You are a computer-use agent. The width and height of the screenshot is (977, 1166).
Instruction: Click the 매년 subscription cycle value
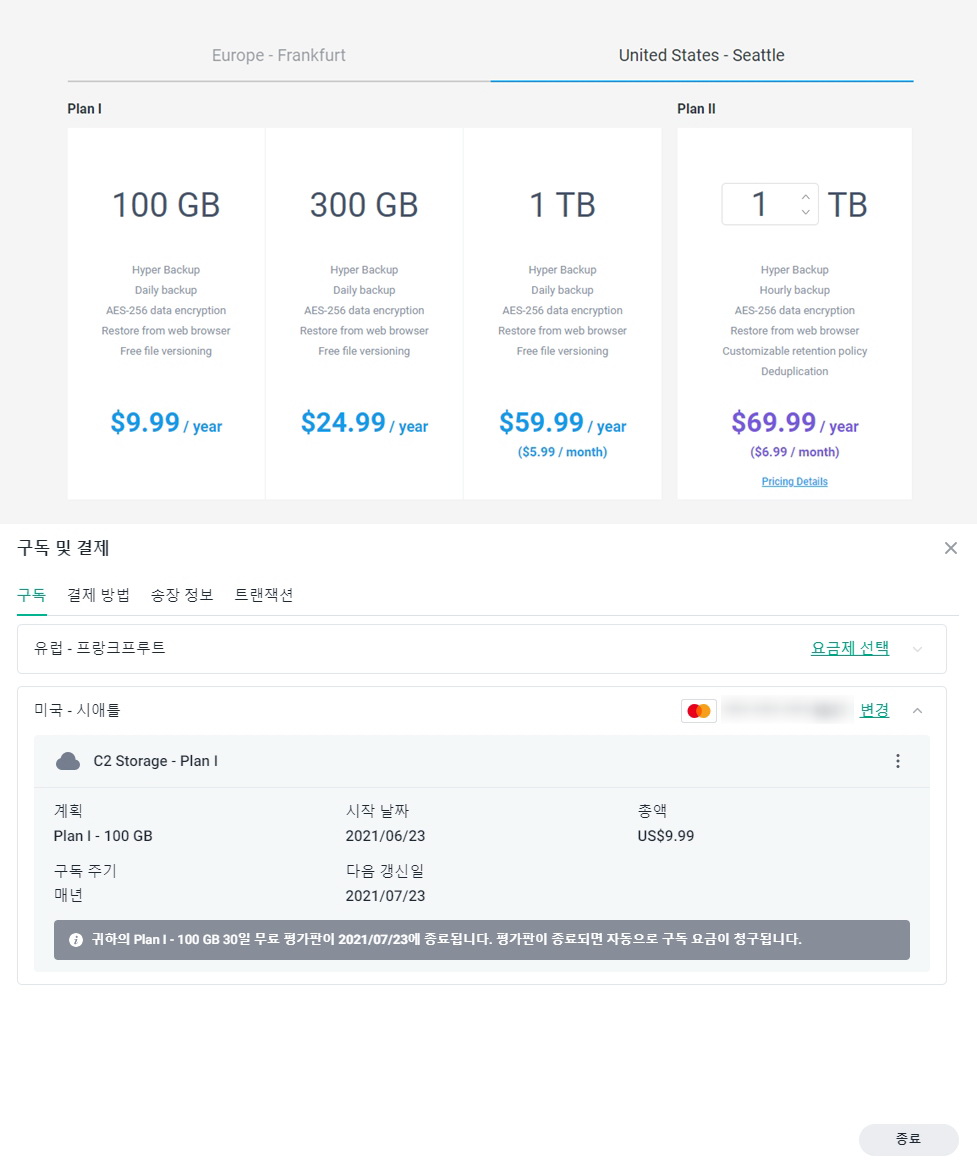click(68, 895)
